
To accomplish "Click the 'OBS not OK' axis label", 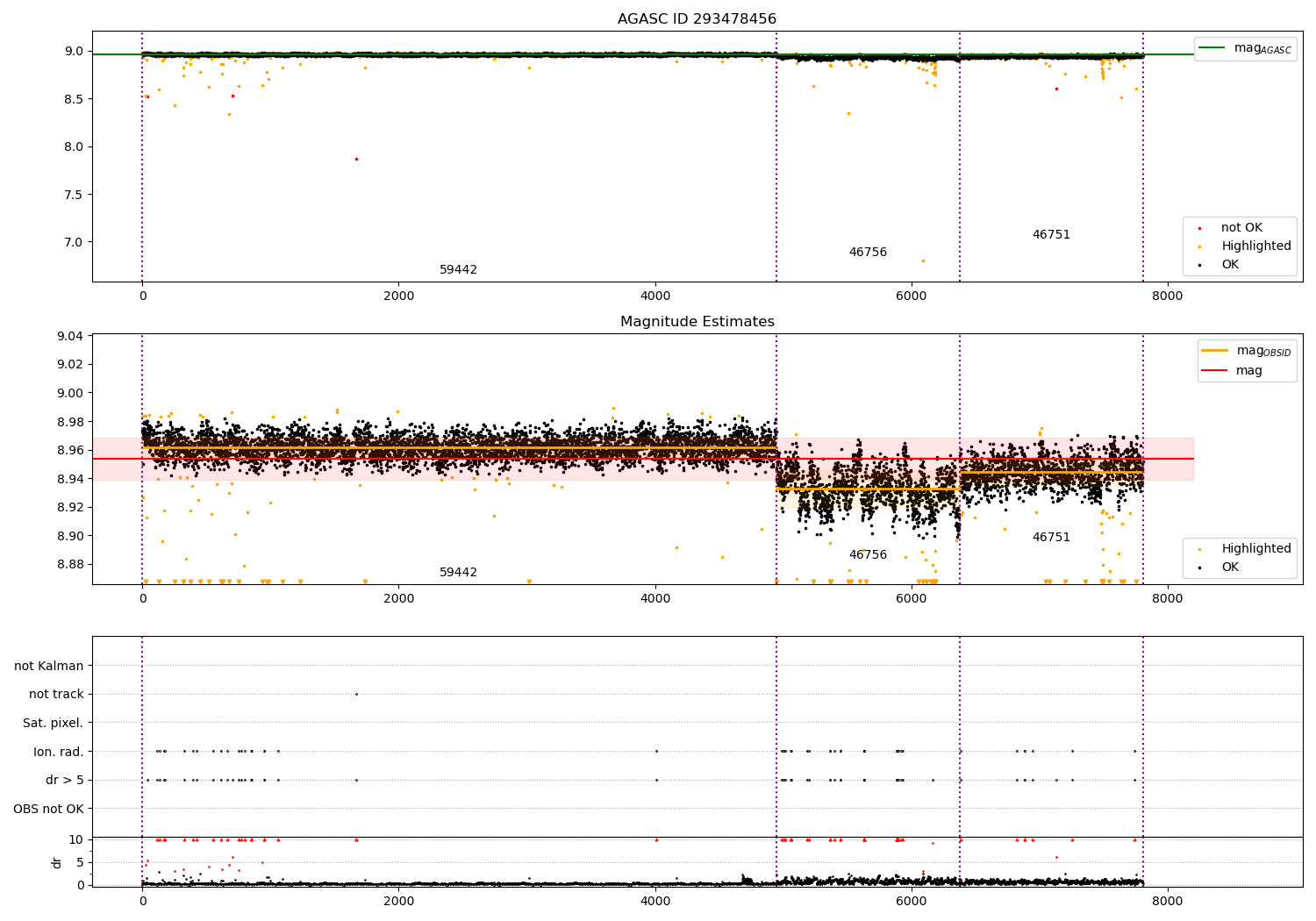I will (49, 809).
